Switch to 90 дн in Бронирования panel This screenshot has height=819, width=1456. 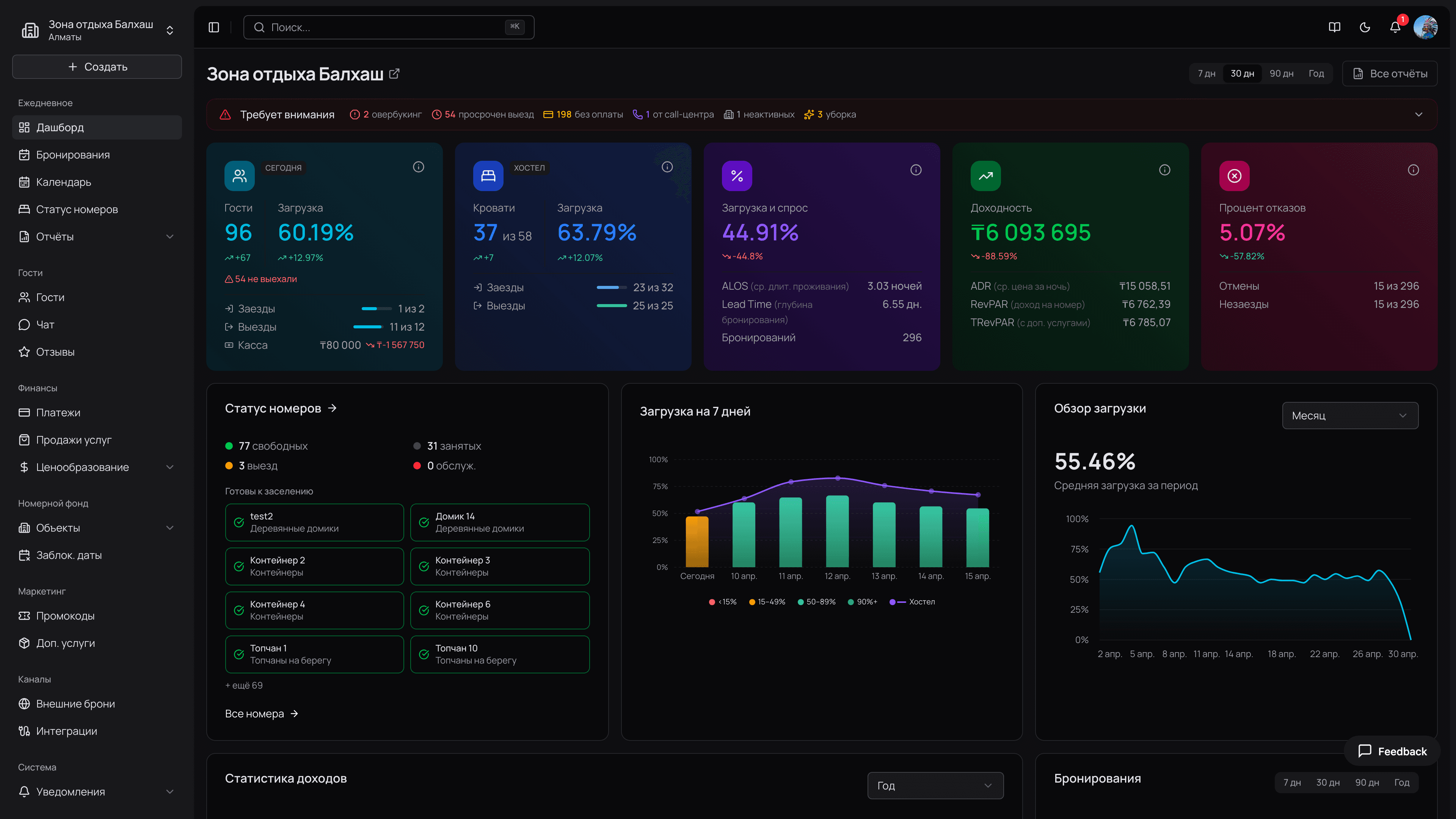[x=1367, y=782]
